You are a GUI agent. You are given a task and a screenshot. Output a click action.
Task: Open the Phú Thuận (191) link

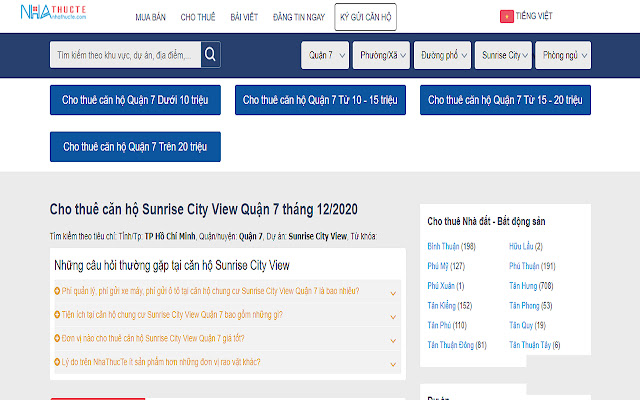pos(532,266)
